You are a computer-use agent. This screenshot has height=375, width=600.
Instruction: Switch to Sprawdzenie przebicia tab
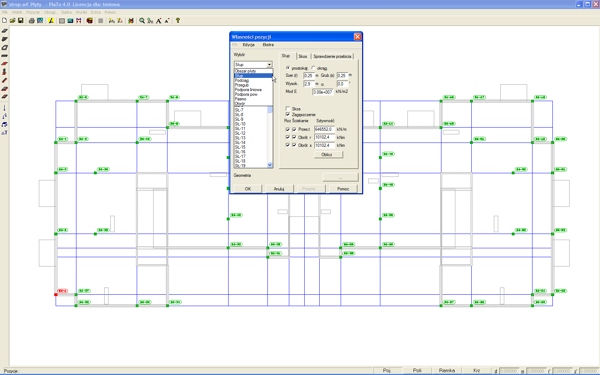point(332,56)
